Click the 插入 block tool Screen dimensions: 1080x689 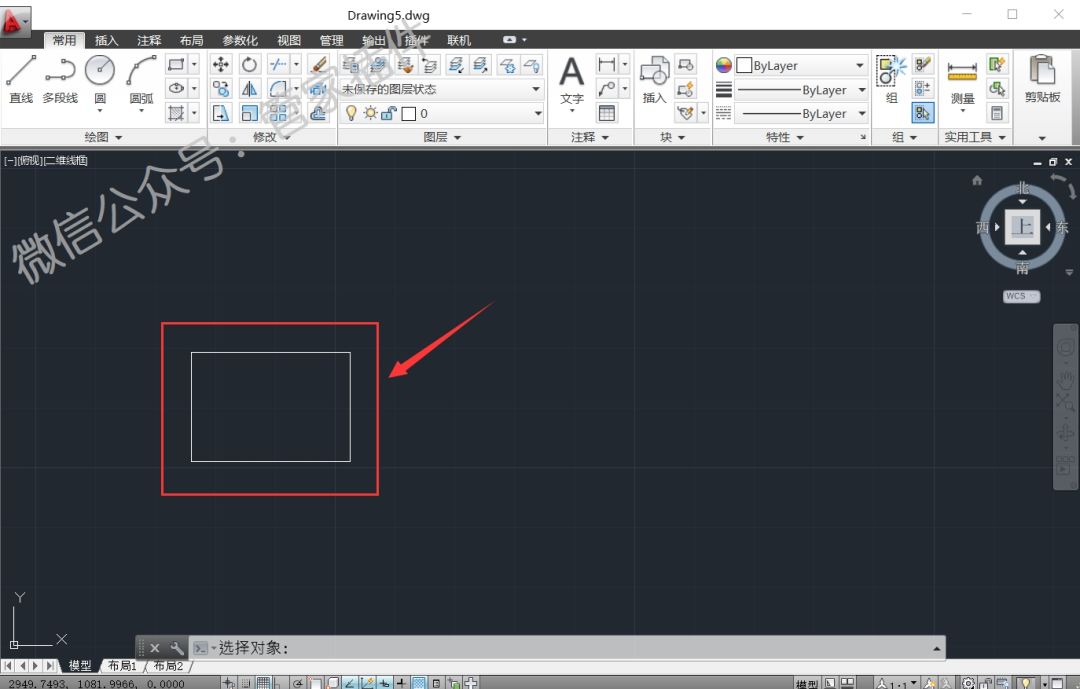click(x=654, y=80)
